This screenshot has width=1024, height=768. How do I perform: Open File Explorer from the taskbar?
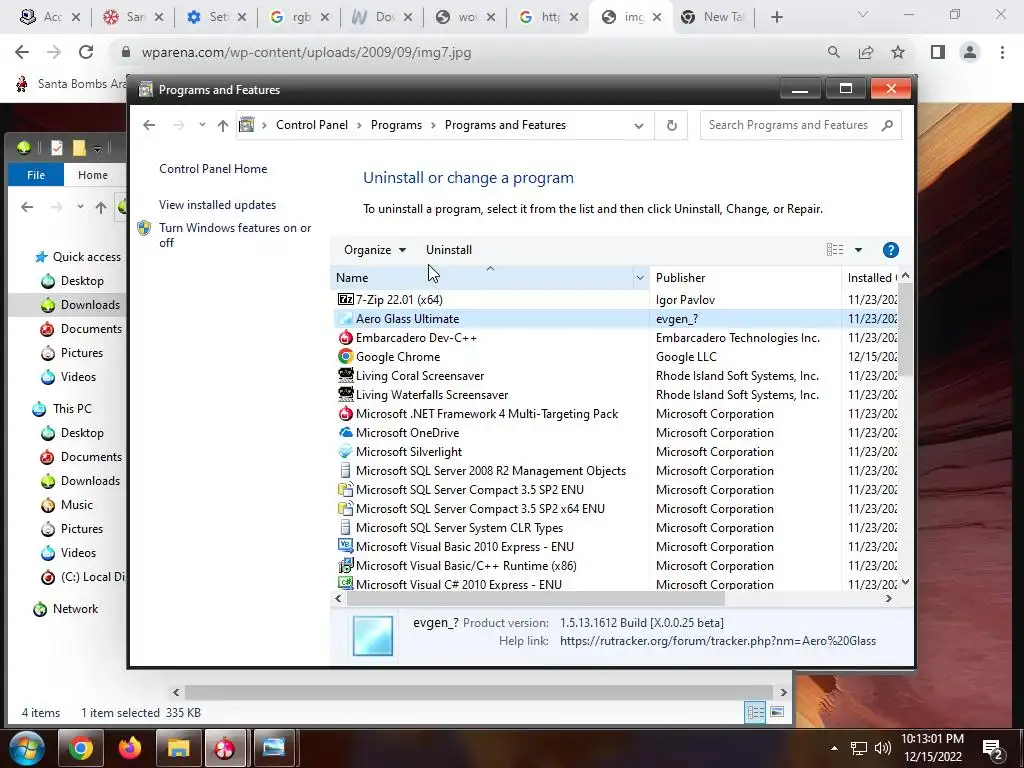click(x=178, y=748)
